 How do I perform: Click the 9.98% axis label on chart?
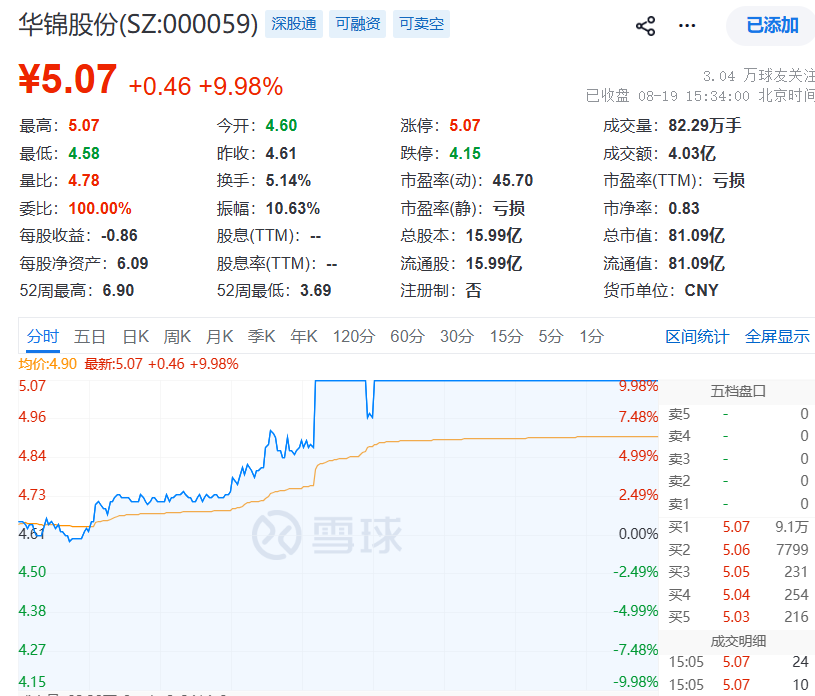638,386
